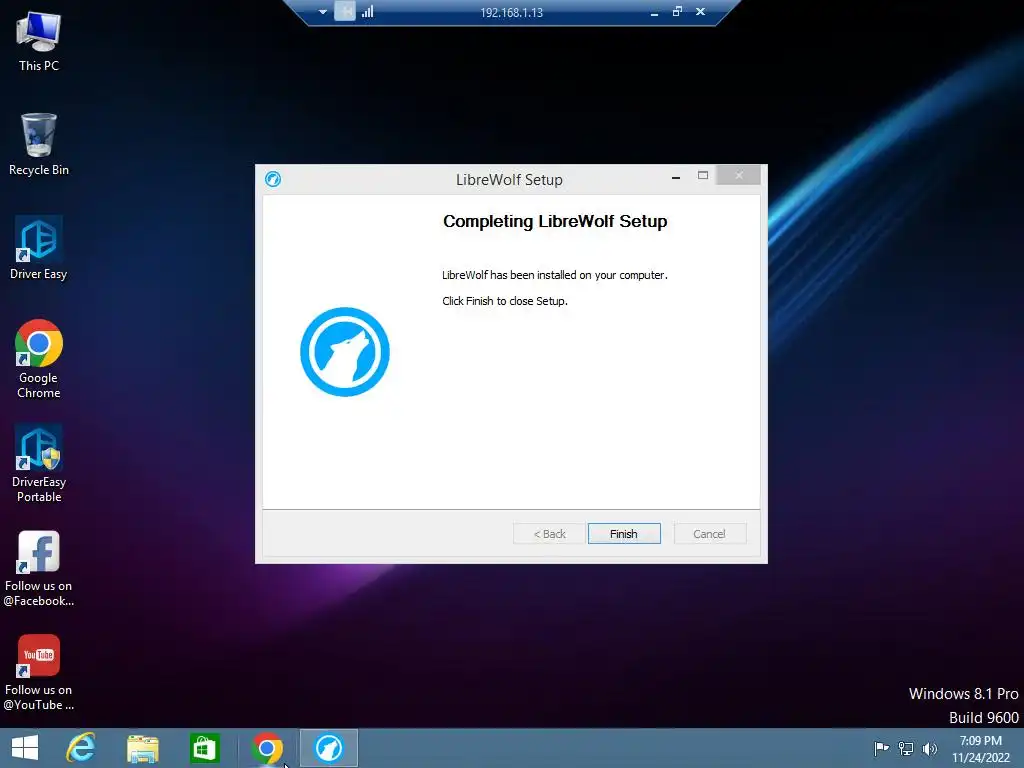This screenshot has width=1024, height=768.
Task: Restore down the remote session window
Action: pyautogui.click(x=677, y=12)
